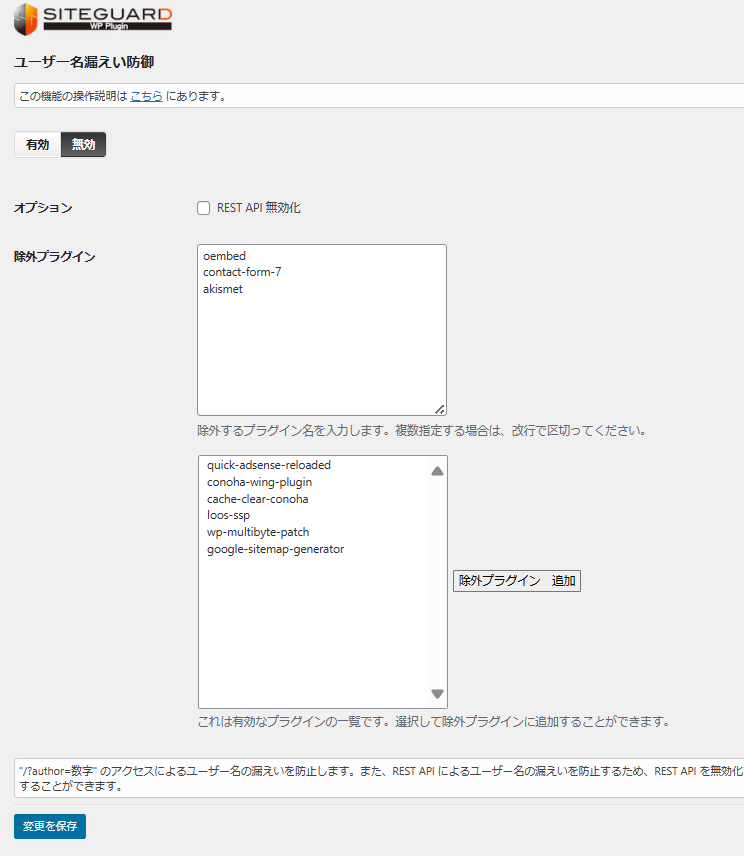Click the plugin list scroll-down arrow
The image size is (744, 856).
tap(437, 694)
